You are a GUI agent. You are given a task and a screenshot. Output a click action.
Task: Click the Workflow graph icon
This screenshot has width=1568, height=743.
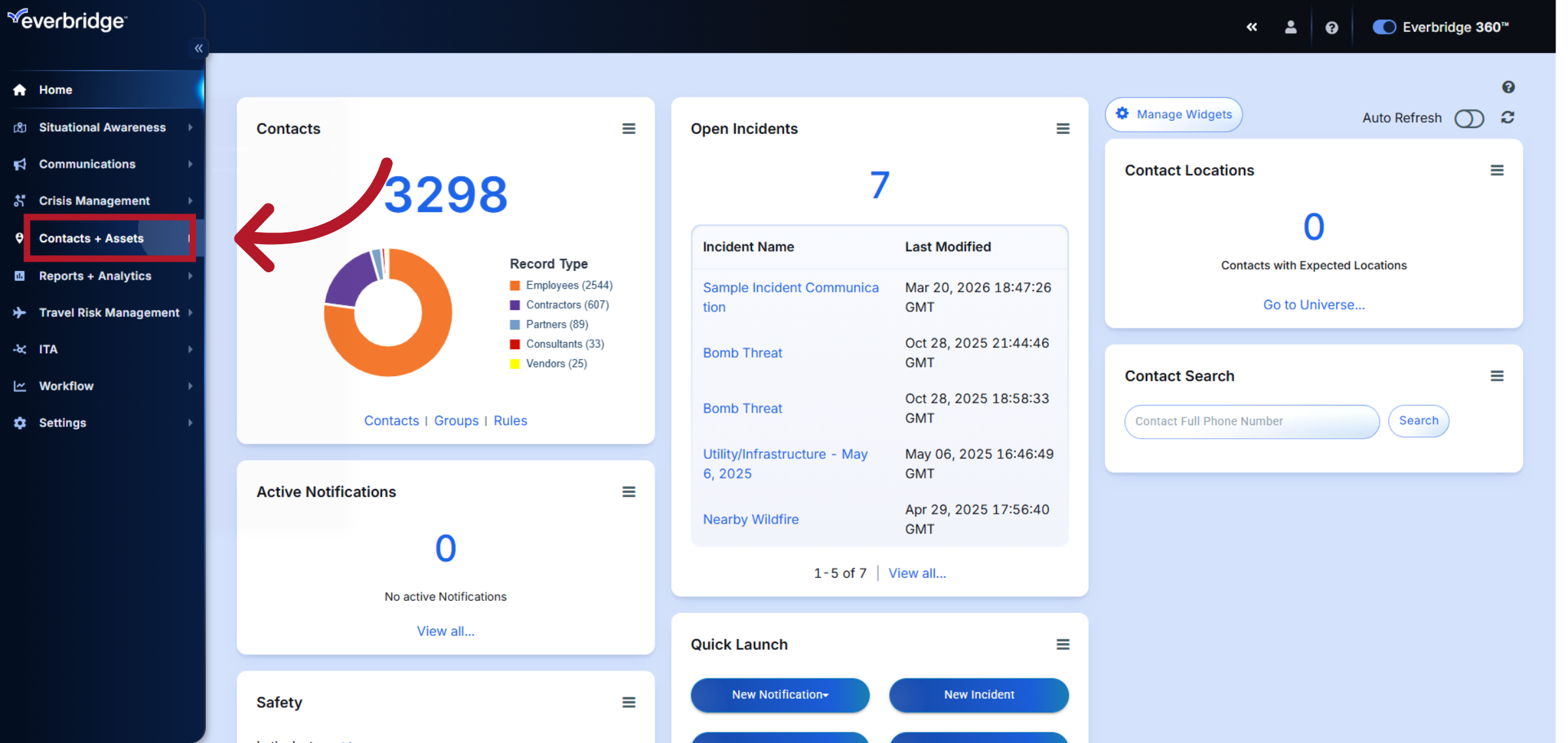coord(20,386)
